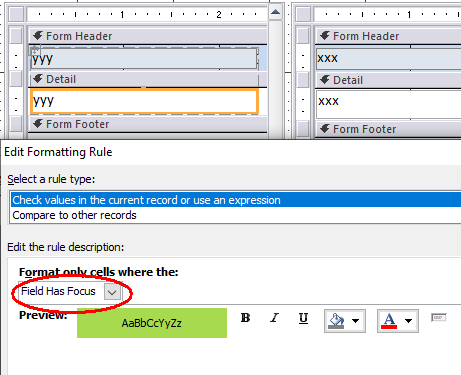Toggle Italic formatting button
461x375 pixels.
pyautogui.click(x=274, y=318)
